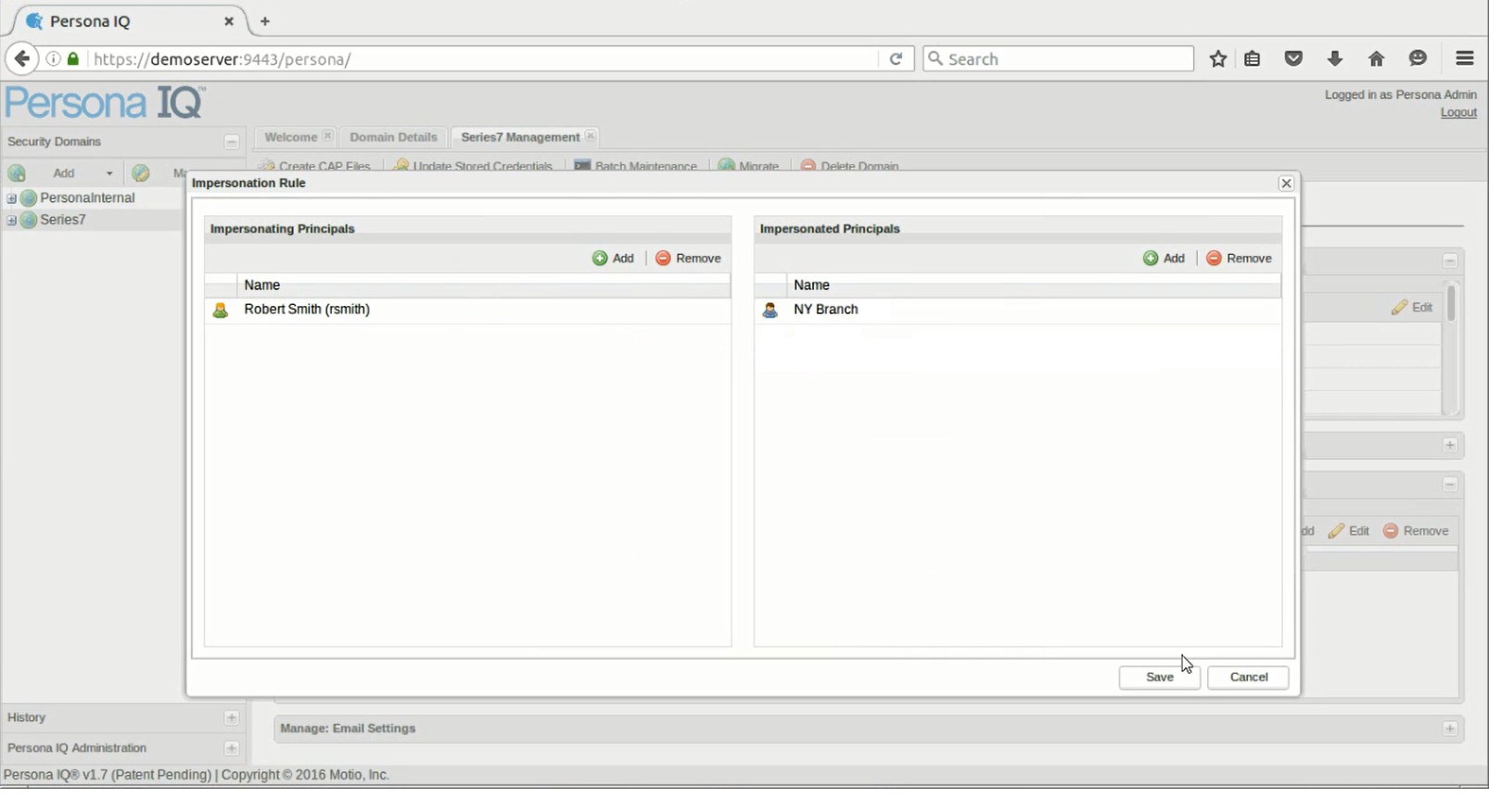Open a new browser tab

[x=265, y=21]
